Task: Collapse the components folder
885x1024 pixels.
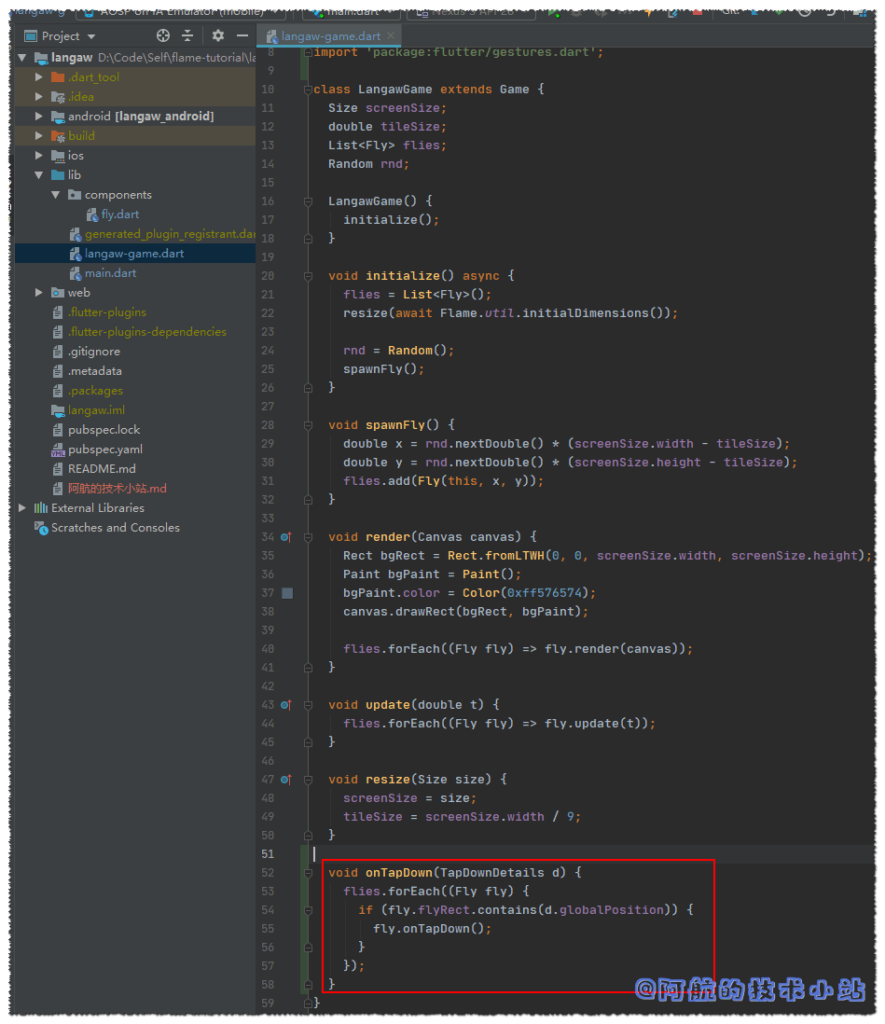Action: coord(56,195)
